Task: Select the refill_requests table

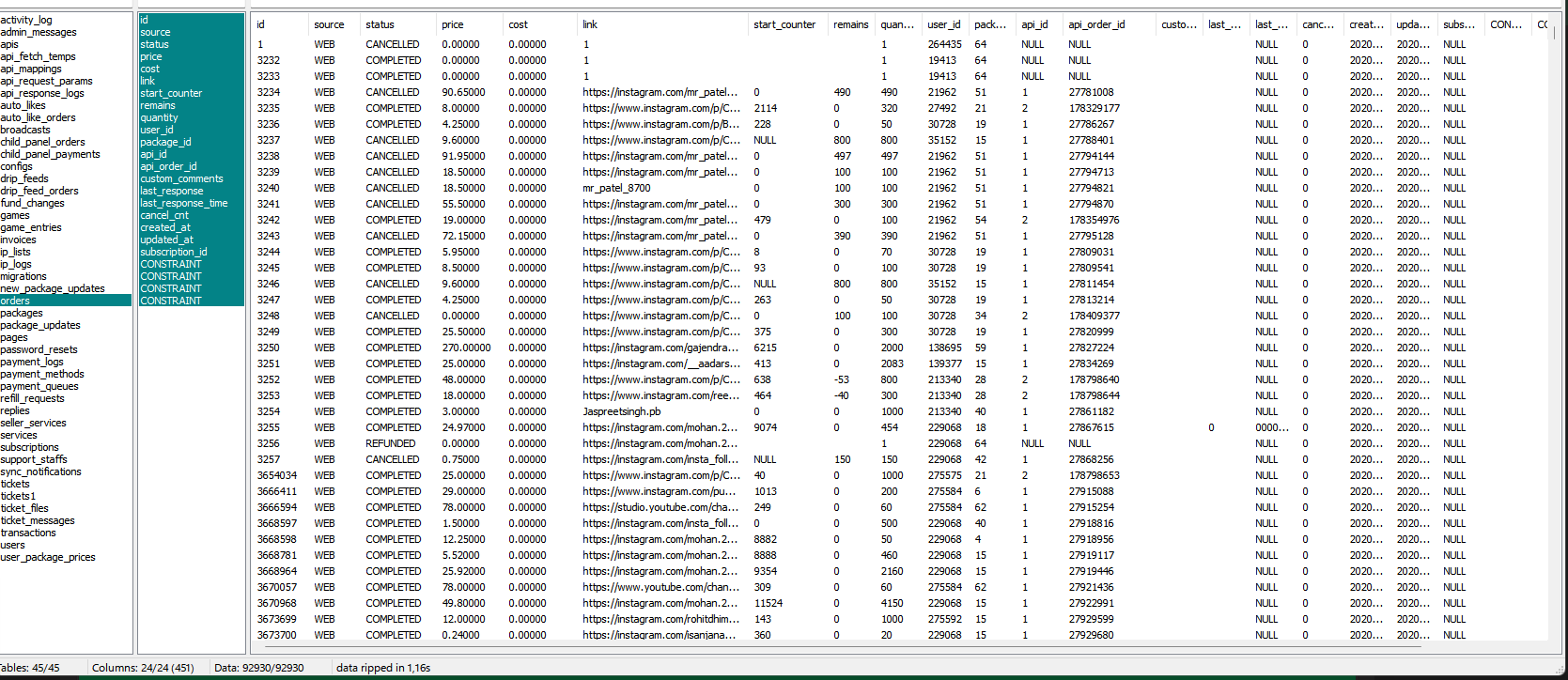Action: pos(33,398)
